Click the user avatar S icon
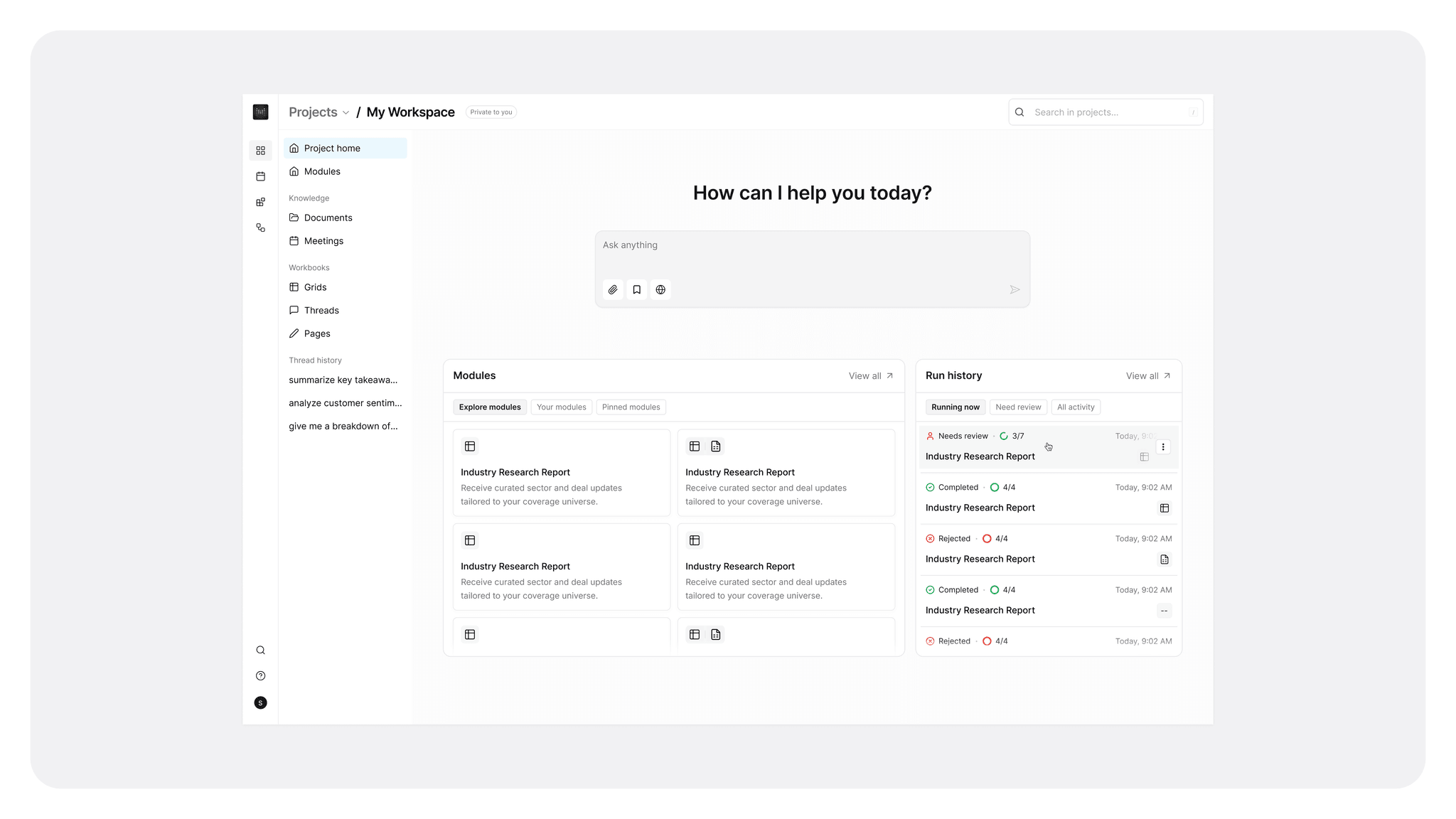This screenshot has width=1456, height=819. click(x=260, y=703)
